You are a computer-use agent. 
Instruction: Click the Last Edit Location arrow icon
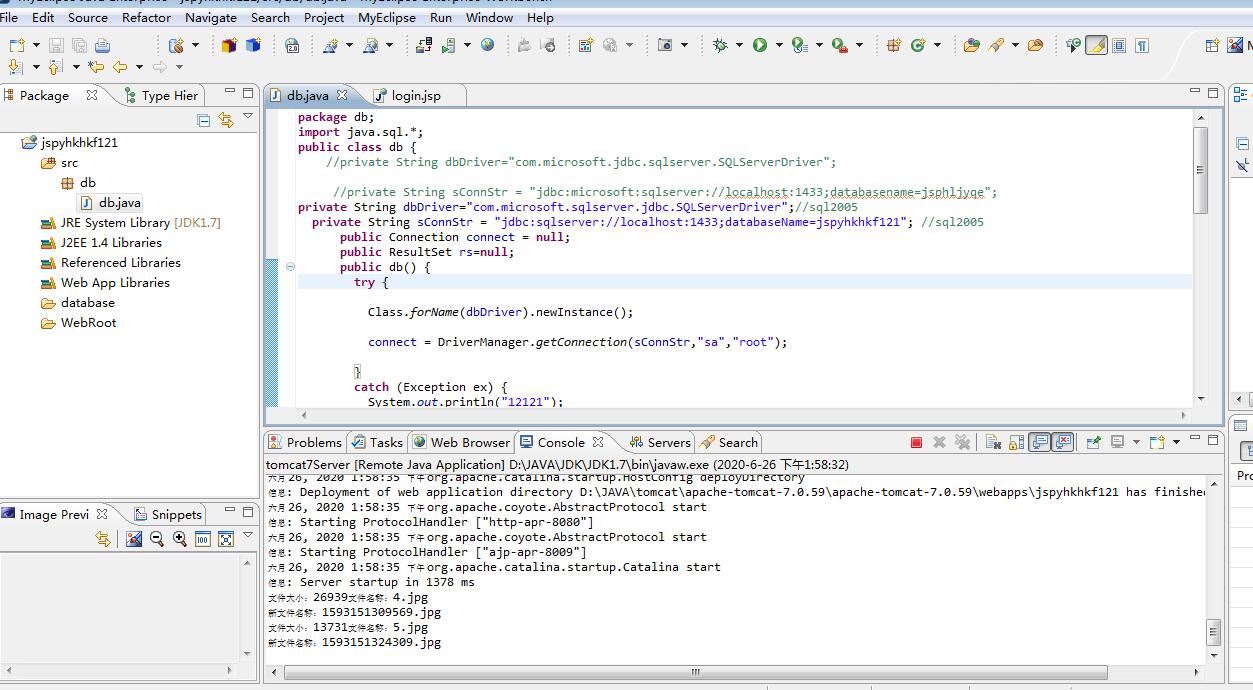pos(96,66)
